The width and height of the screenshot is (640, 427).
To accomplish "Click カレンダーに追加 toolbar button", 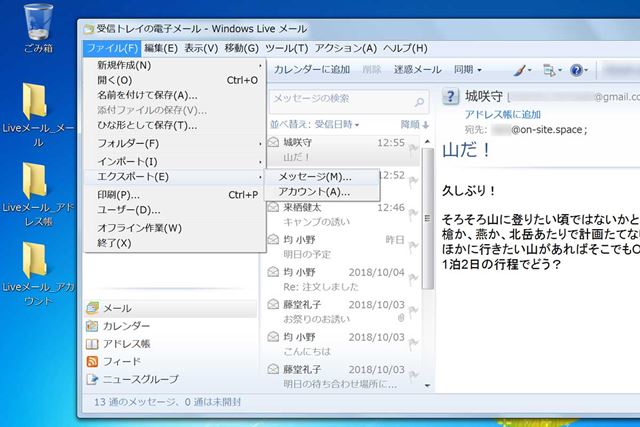I will point(311,70).
